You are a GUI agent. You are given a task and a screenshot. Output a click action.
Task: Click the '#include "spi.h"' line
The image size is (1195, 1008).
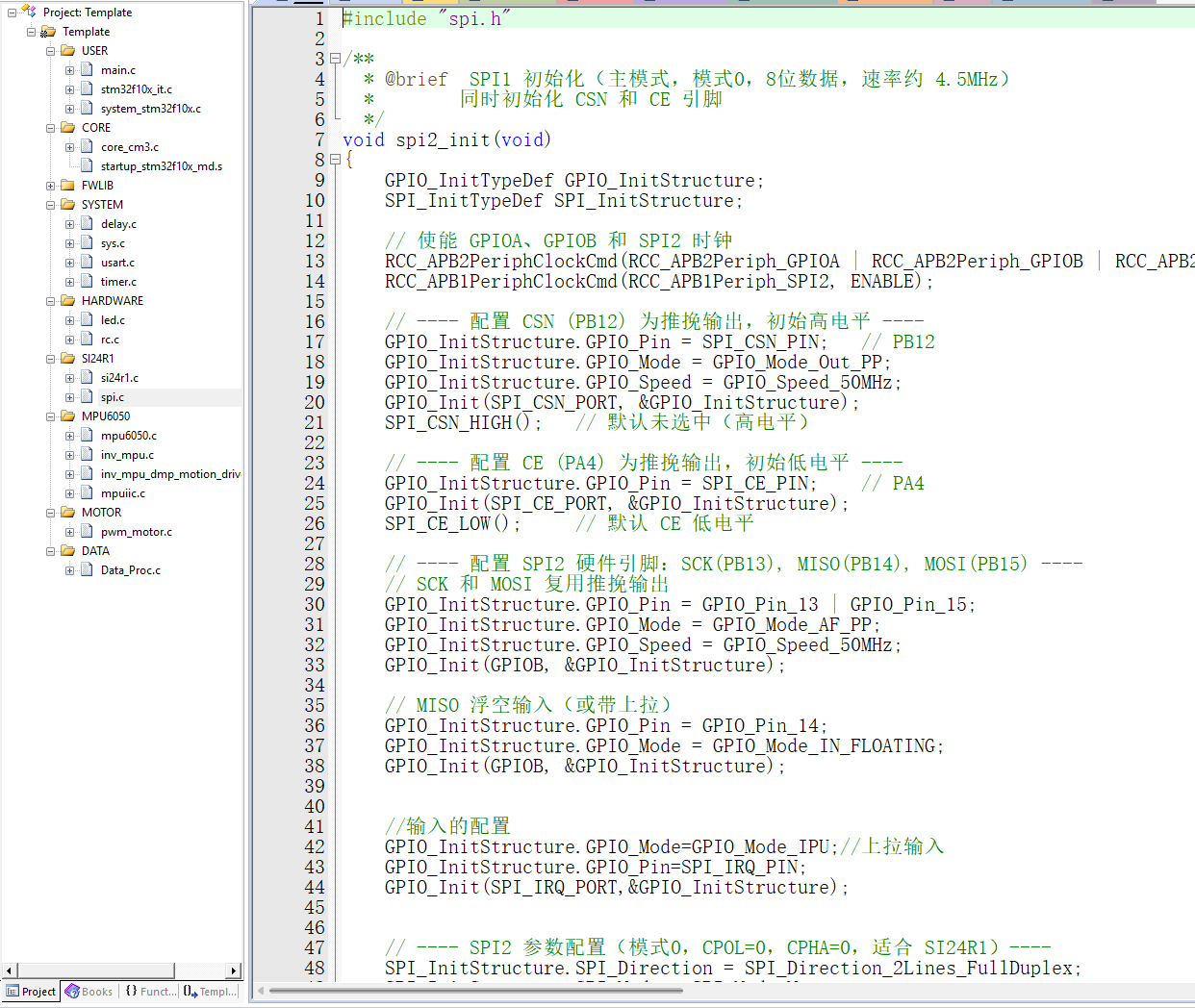coord(426,18)
